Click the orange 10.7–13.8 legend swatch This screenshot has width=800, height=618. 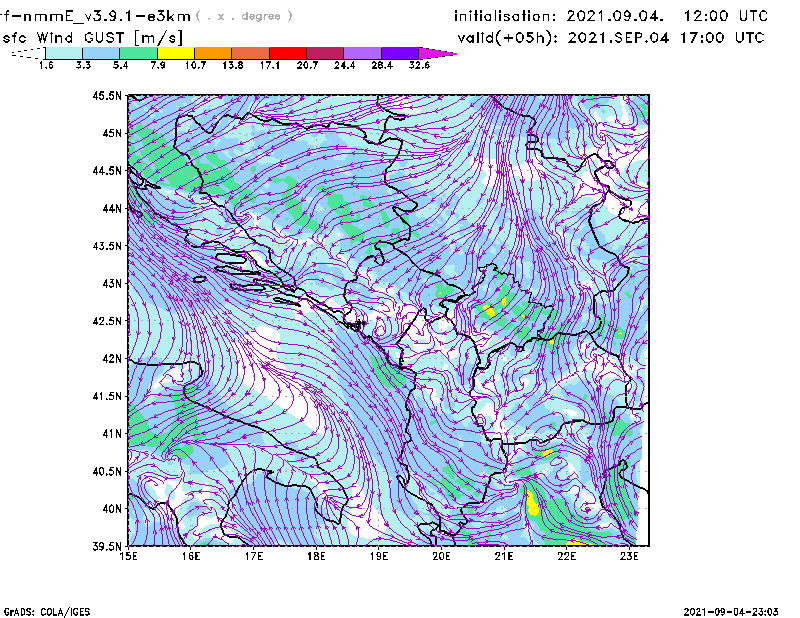tap(213, 53)
